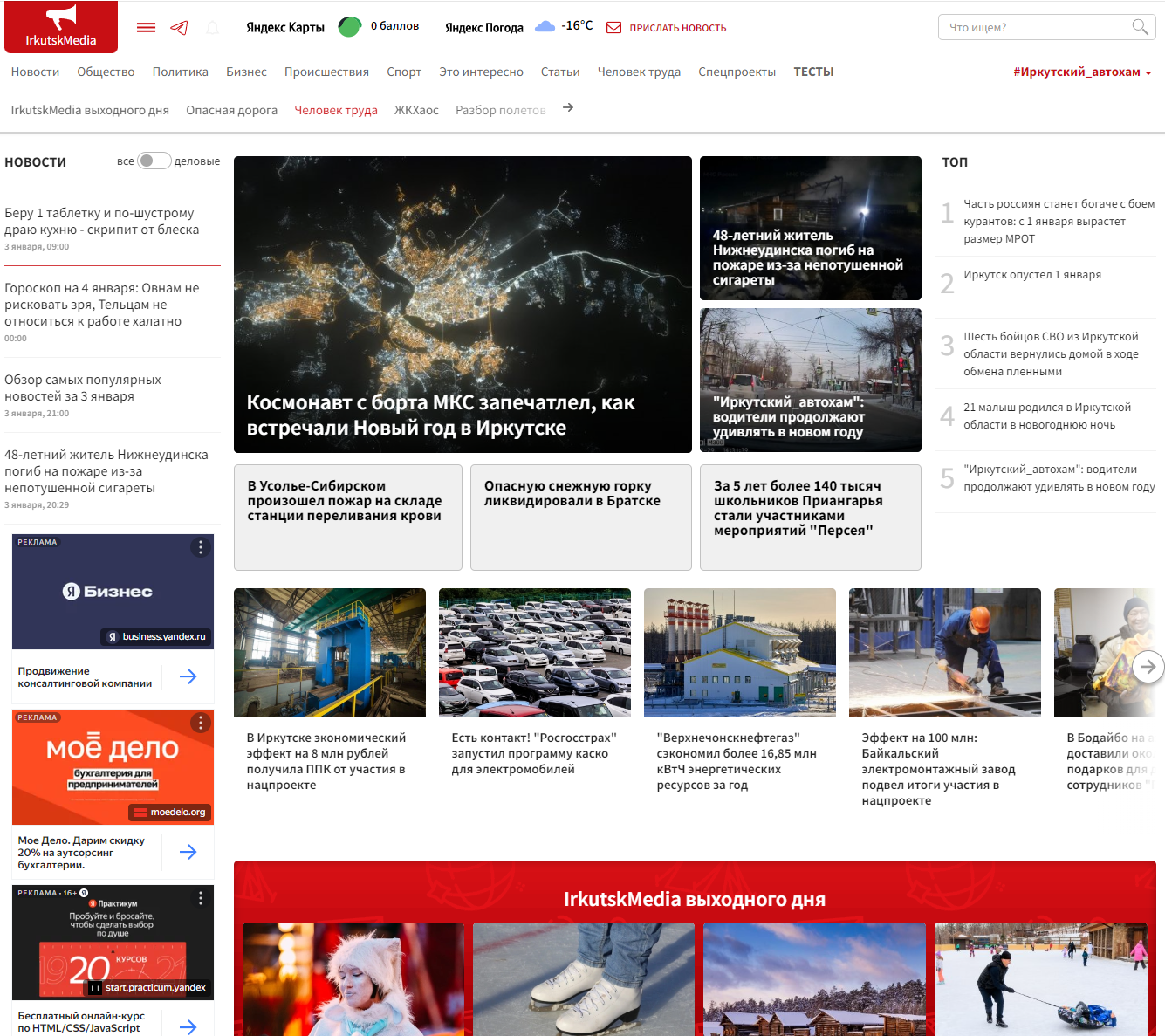Open options menu on Яндекс Бизнес ad
Image resolution: width=1165 pixels, height=1036 pixels.
[201, 547]
